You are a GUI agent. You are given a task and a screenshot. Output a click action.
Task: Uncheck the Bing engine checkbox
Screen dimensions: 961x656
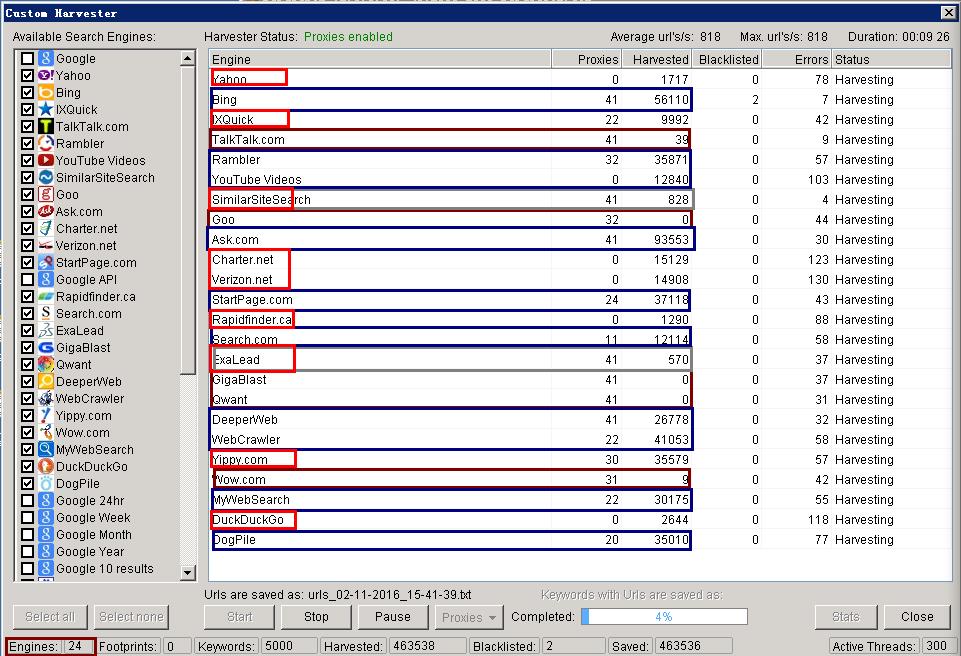pos(27,93)
